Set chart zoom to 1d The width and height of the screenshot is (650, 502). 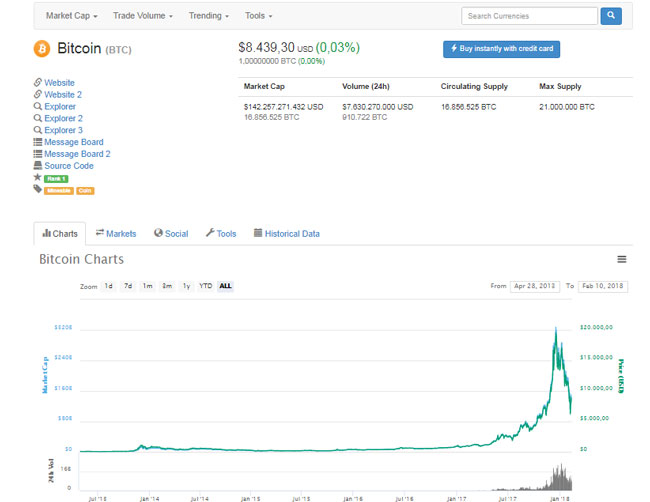click(109, 286)
